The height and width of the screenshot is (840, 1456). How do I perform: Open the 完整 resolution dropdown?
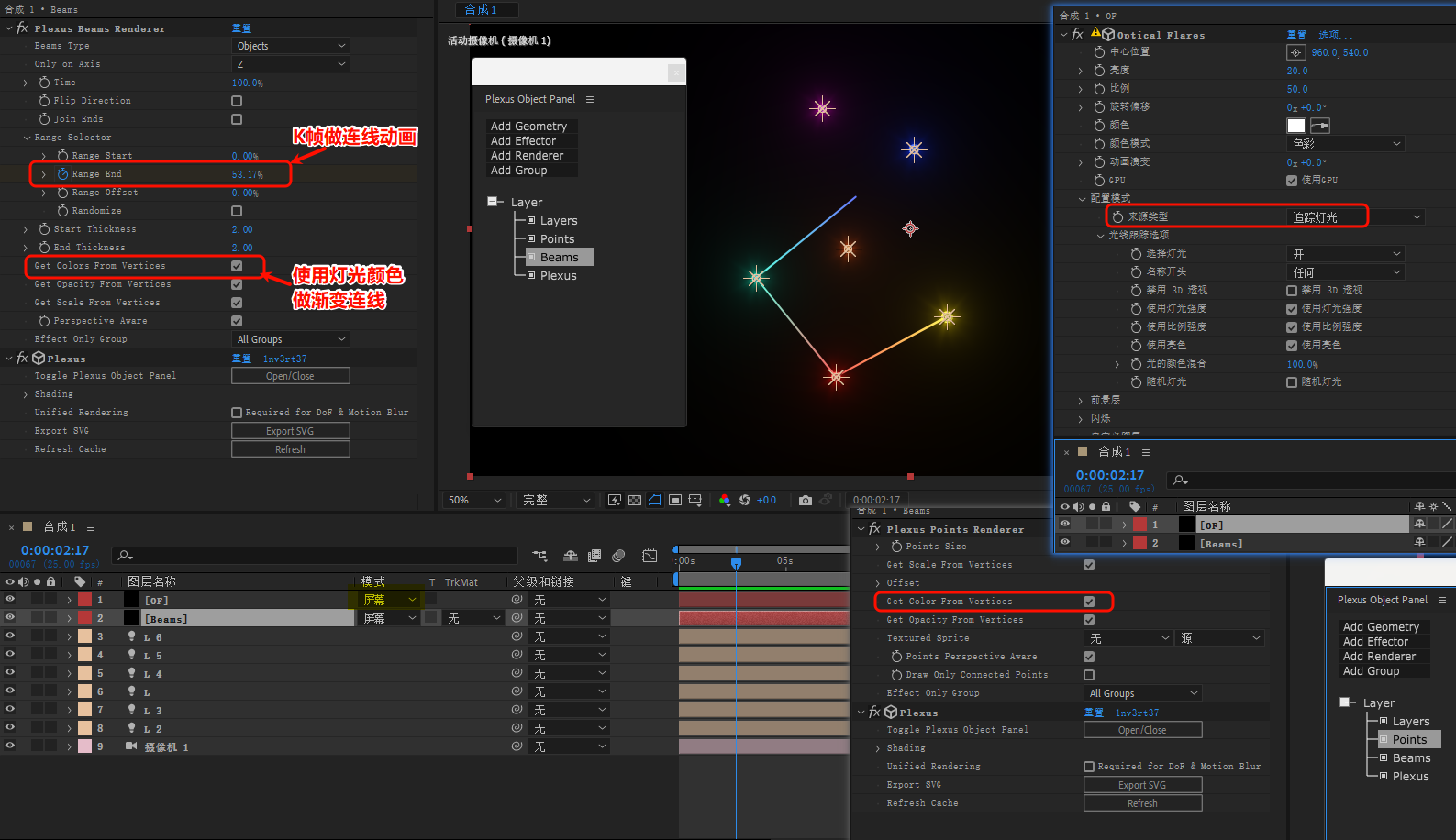[557, 500]
